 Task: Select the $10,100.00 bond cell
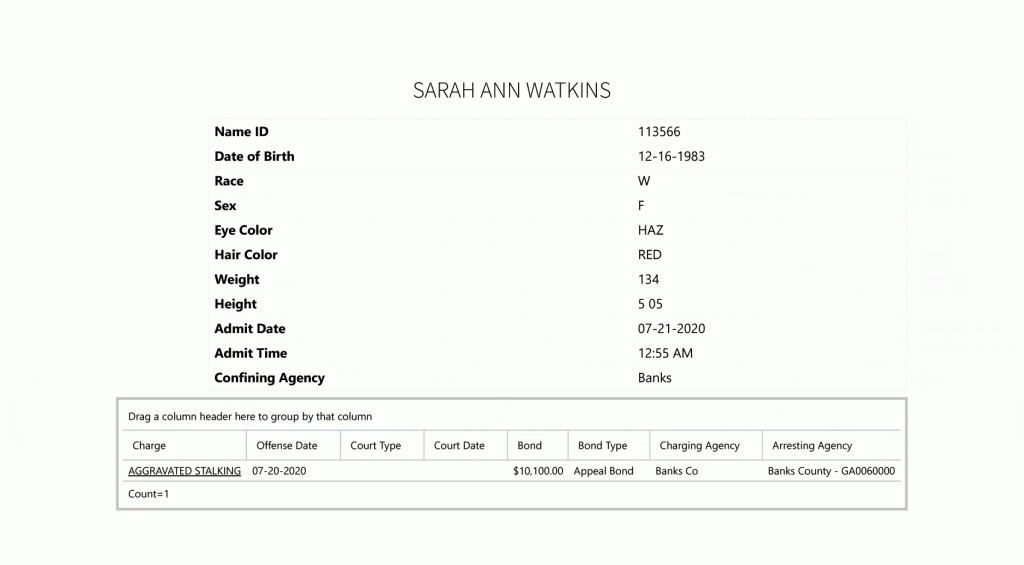pos(538,471)
